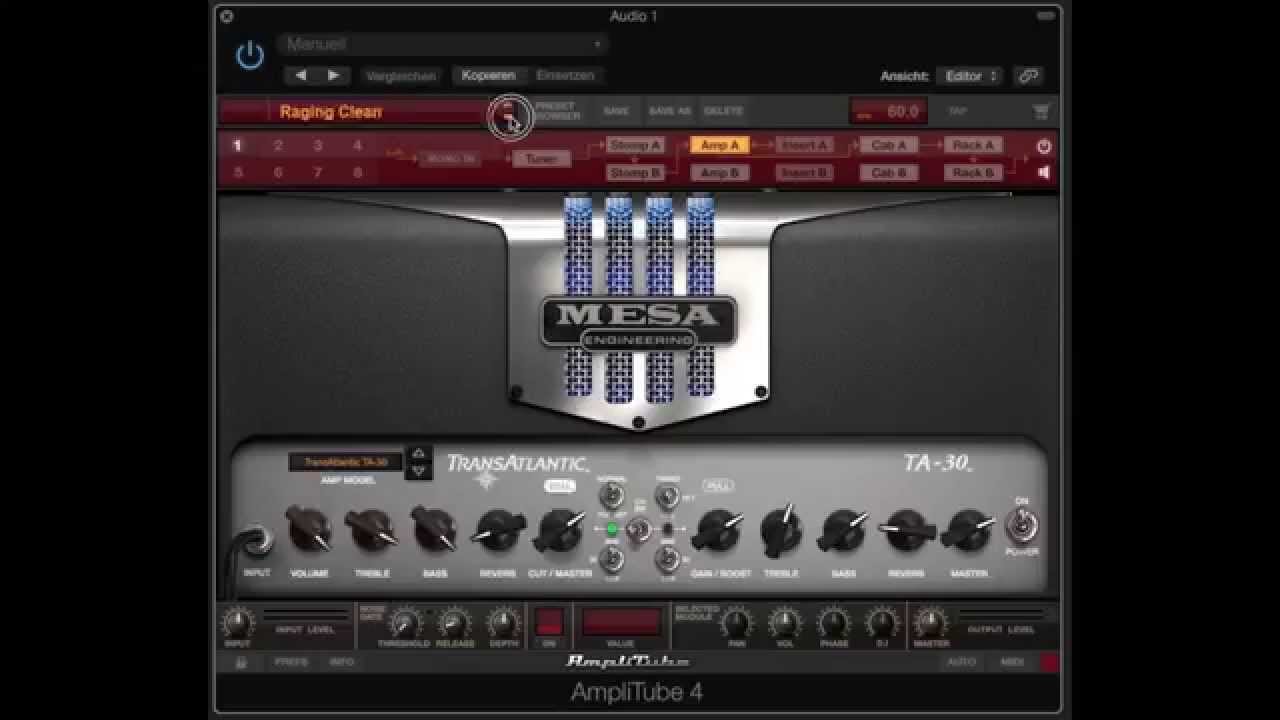Open the Rack A module
Screen dimensions: 1280x720
[x=973, y=145]
